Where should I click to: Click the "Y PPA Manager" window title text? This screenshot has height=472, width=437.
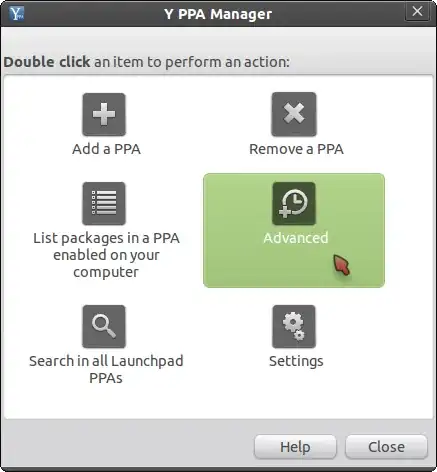pyautogui.click(x=218, y=14)
